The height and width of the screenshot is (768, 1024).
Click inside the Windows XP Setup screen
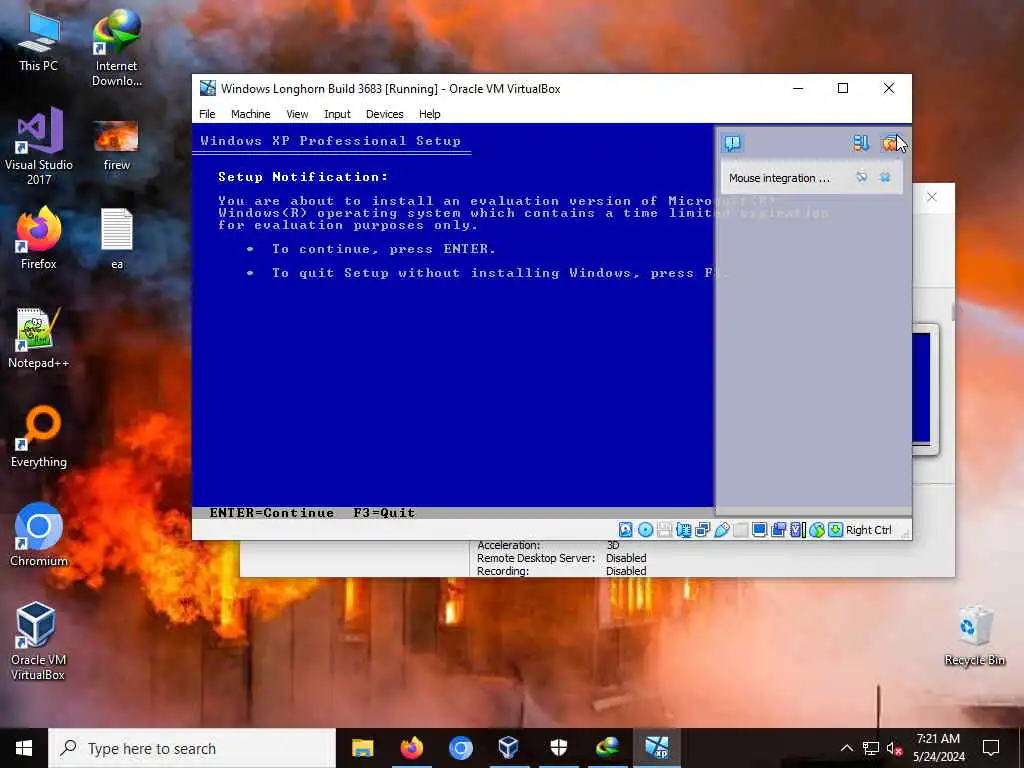coord(453,315)
